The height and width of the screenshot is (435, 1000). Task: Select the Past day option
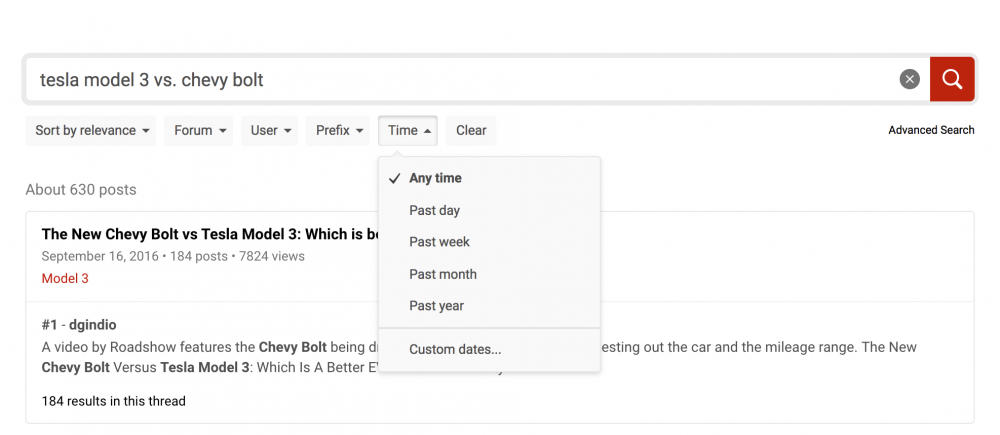(489, 210)
